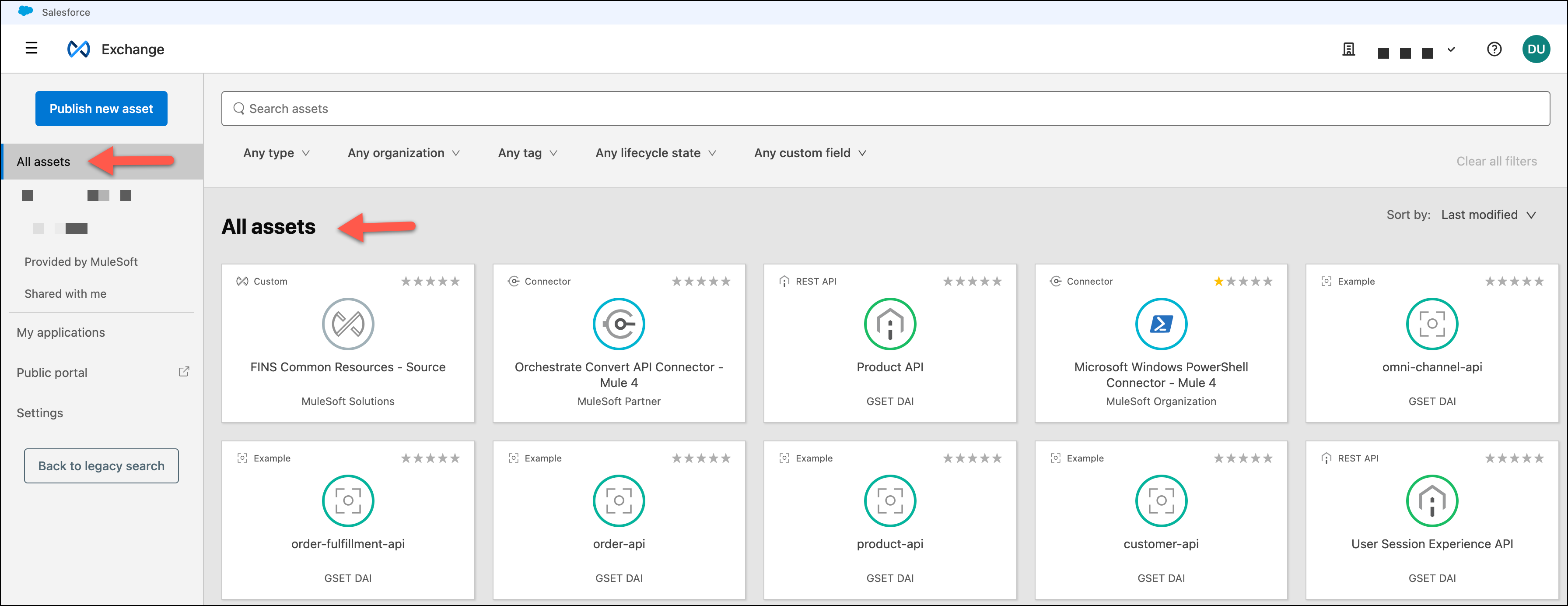Click Orchestrate Convert API Connector icon
Viewport: 1568px width, 606px height.
(619, 324)
